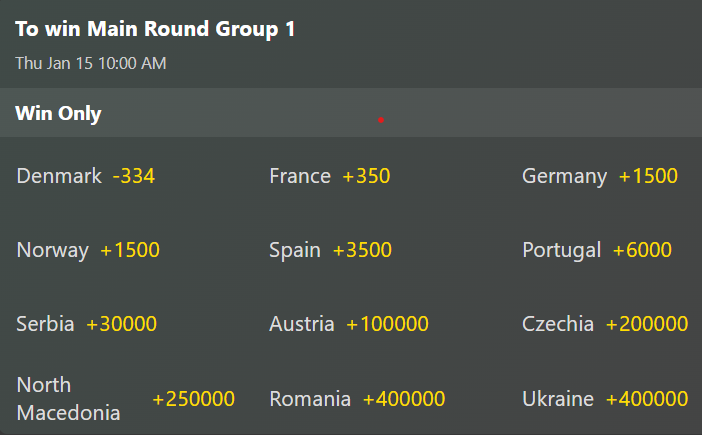Click the To win Main Round Group 1 title

pyautogui.click(x=155, y=29)
